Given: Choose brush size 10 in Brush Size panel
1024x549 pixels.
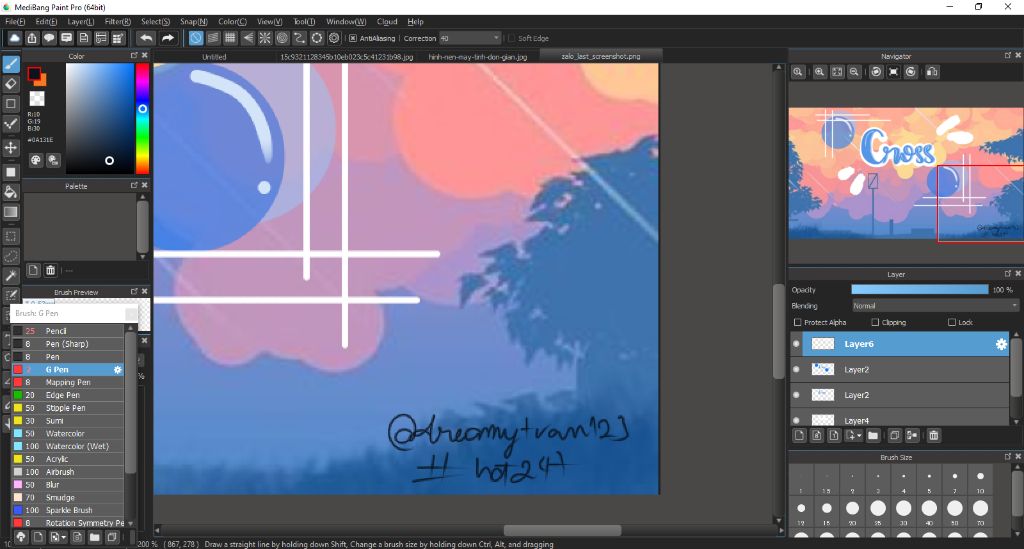Looking at the screenshot, I should point(980,480).
